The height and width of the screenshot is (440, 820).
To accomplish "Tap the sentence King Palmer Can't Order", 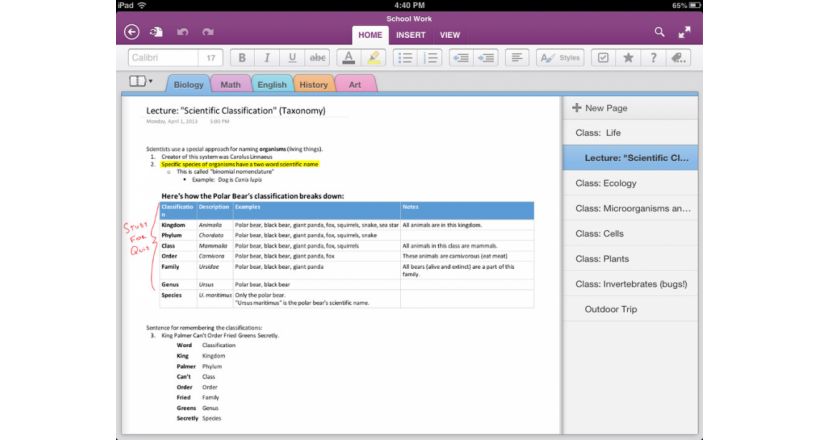I will [220, 335].
